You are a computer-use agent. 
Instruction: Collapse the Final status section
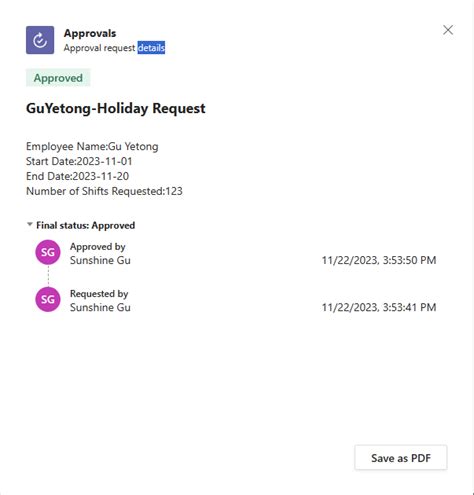point(30,225)
